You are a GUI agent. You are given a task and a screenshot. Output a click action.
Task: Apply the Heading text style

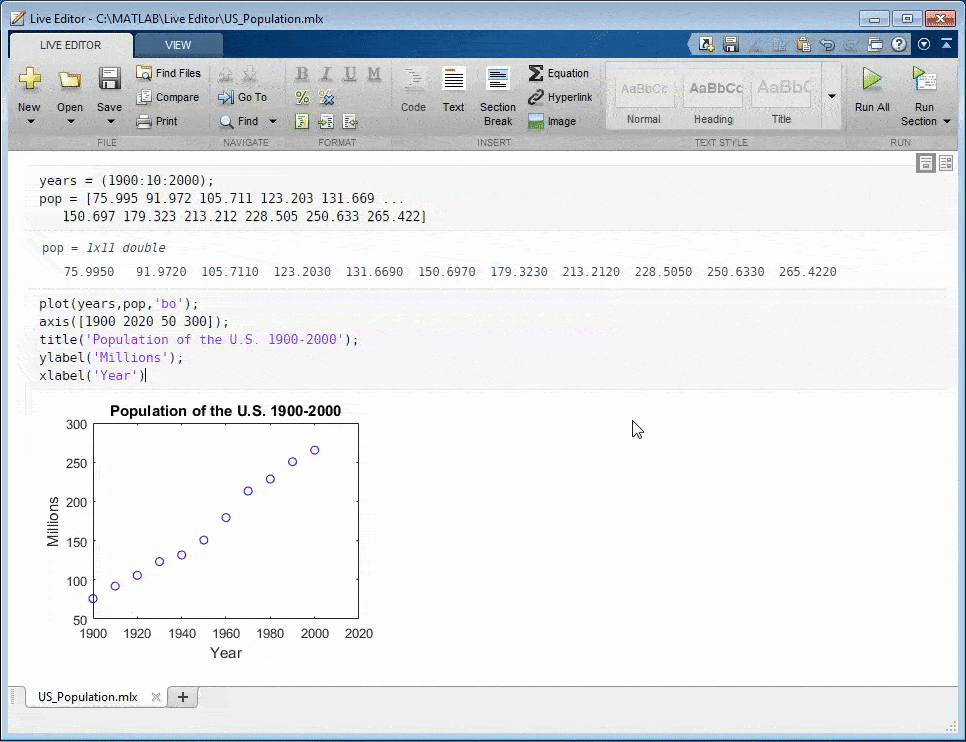click(x=713, y=97)
